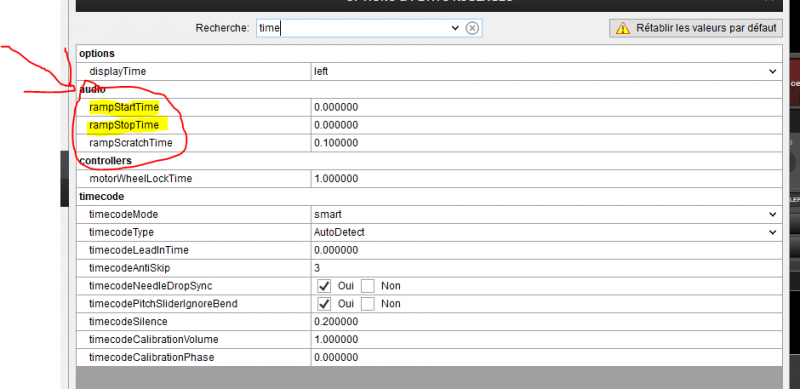Image resolution: width=800 pixels, height=389 pixels.
Task: Edit the timecodeSilence value field
Action: [546, 322]
